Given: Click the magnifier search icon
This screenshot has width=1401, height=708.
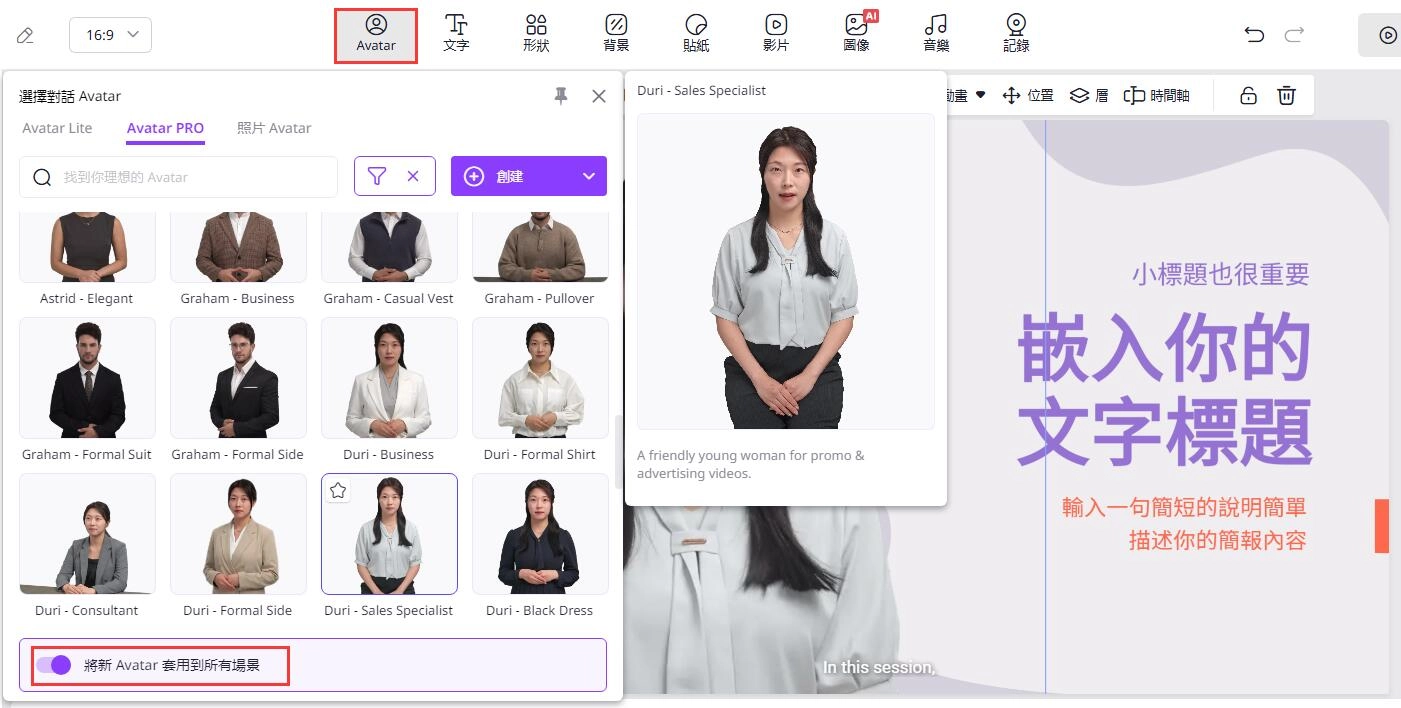Looking at the screenshot, I should click(42, 177).
